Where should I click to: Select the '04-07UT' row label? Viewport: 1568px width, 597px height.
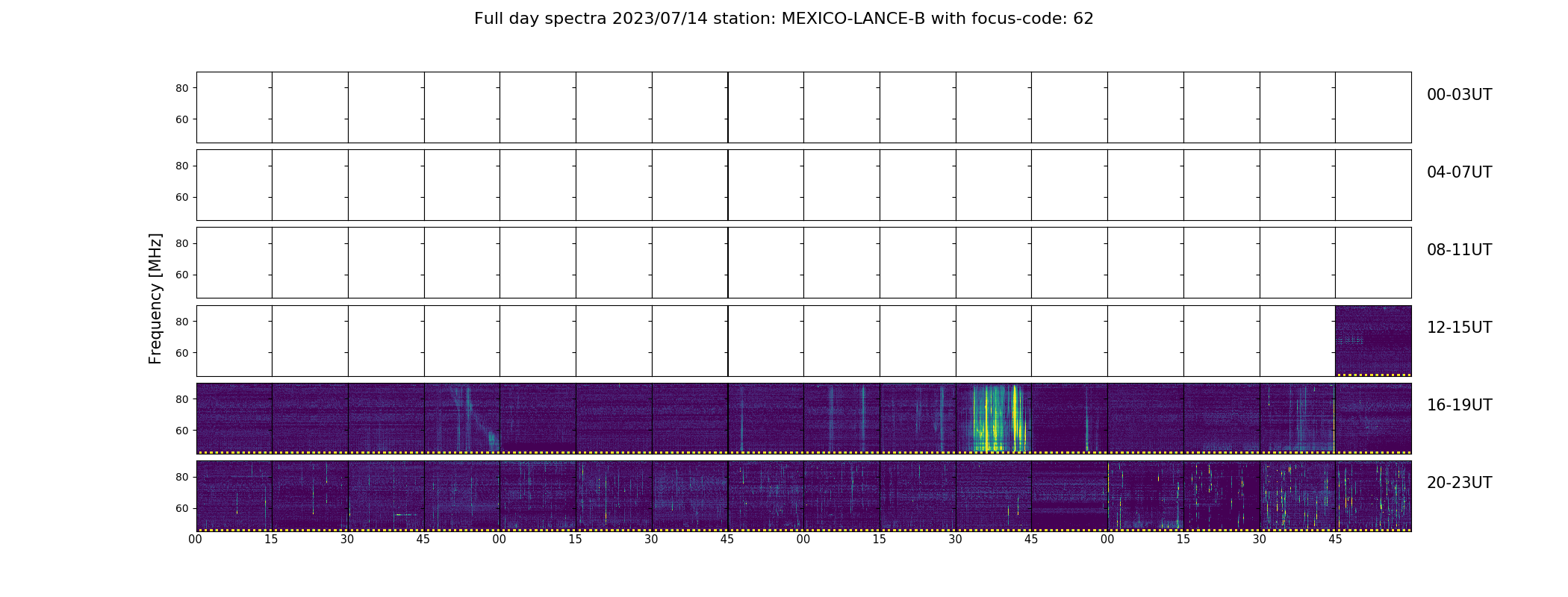click(1459, 172)
